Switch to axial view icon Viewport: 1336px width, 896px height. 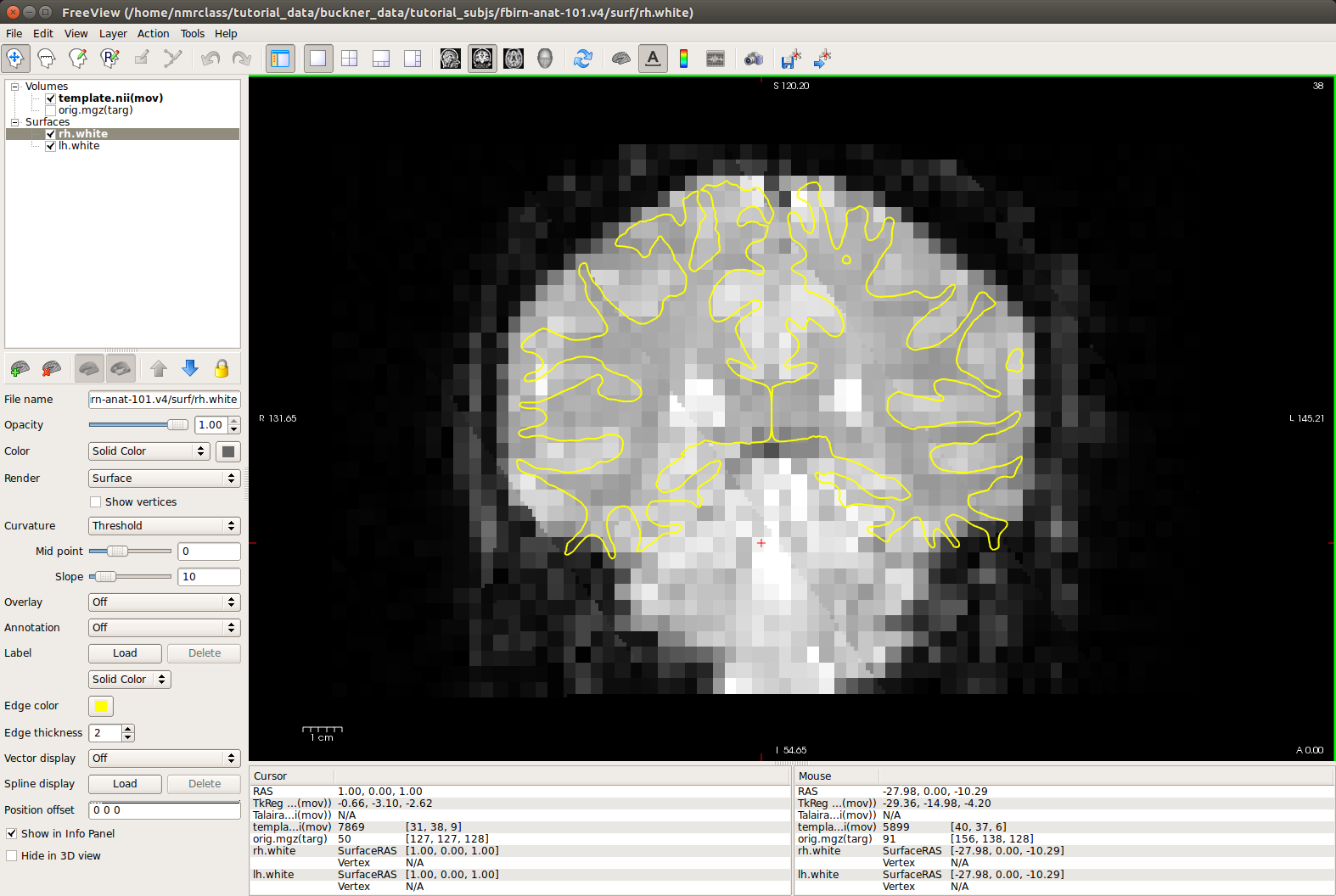tap(514, 59)
